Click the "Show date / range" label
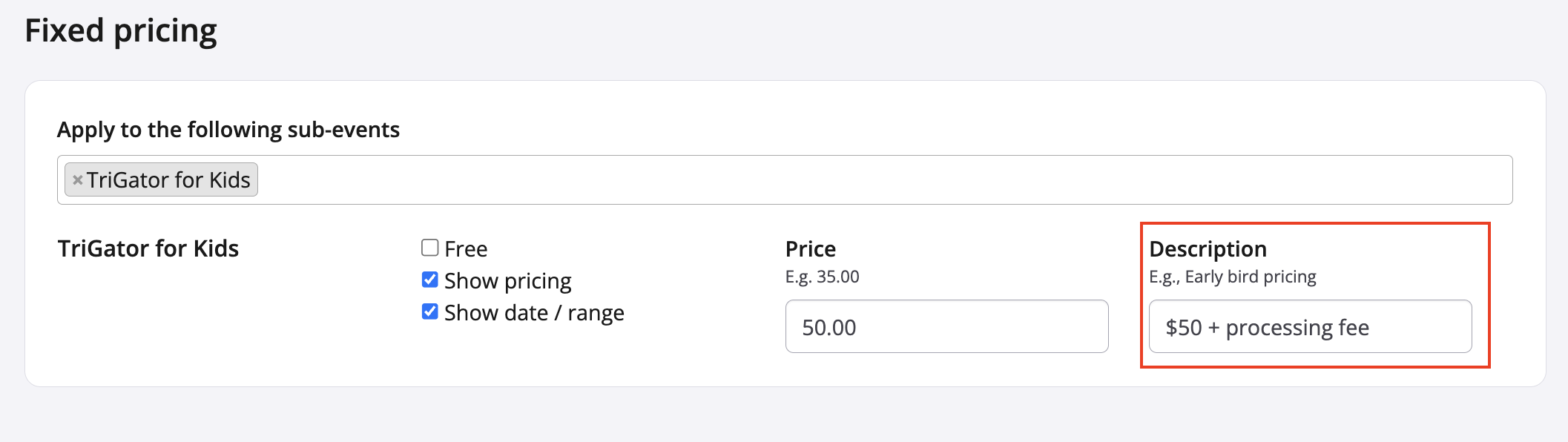This screenshot has width=1568, height=442. (x=534, y=313)
